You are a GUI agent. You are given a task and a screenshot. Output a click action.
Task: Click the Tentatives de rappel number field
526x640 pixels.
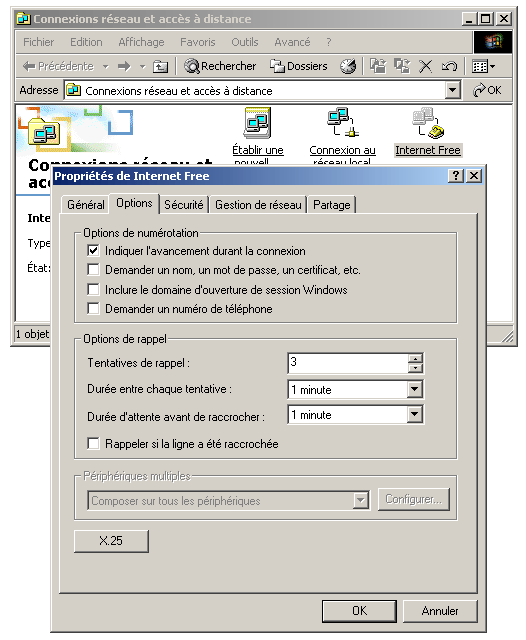tap(347, 363)
